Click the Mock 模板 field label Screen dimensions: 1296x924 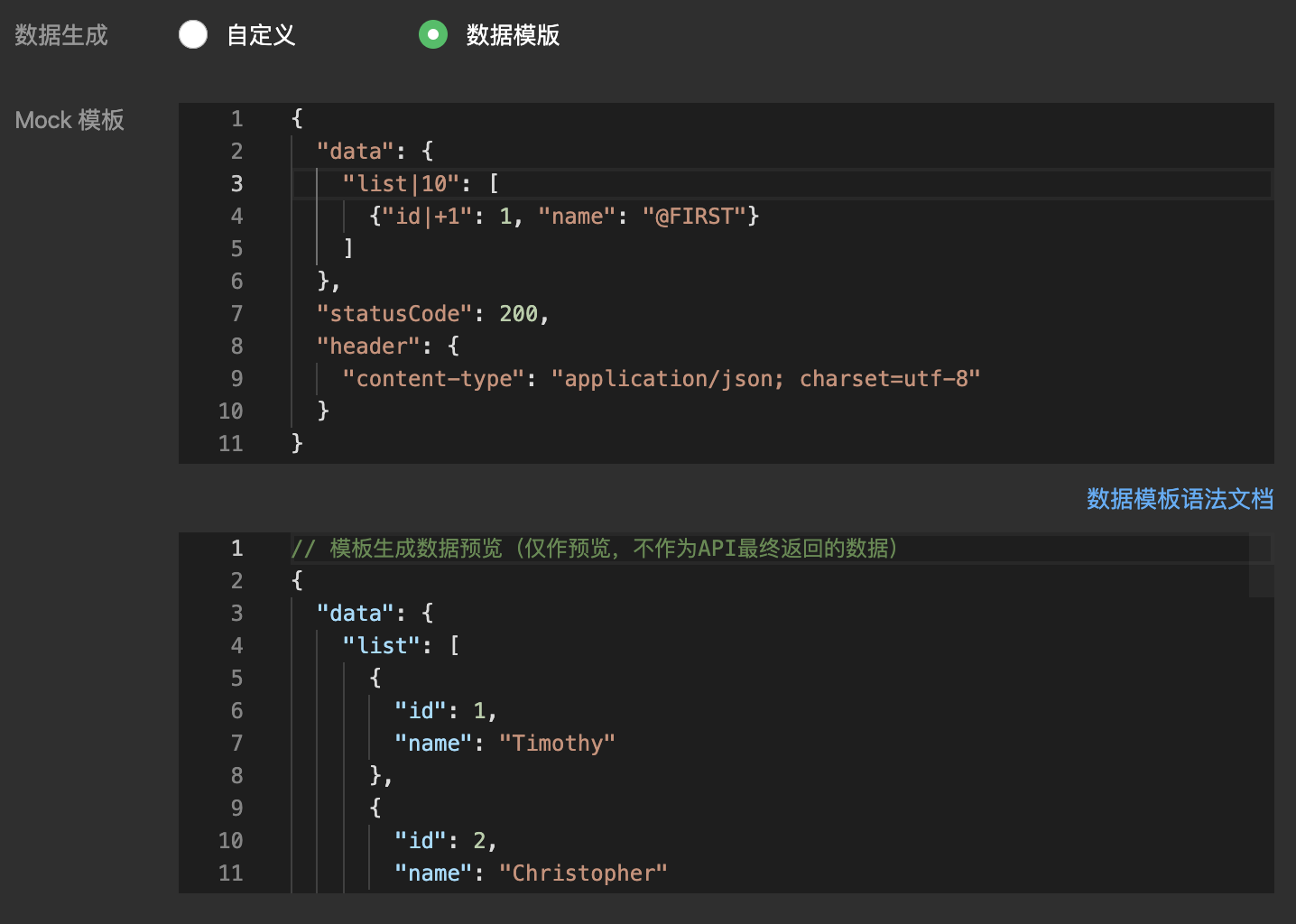tap(69, 120)
